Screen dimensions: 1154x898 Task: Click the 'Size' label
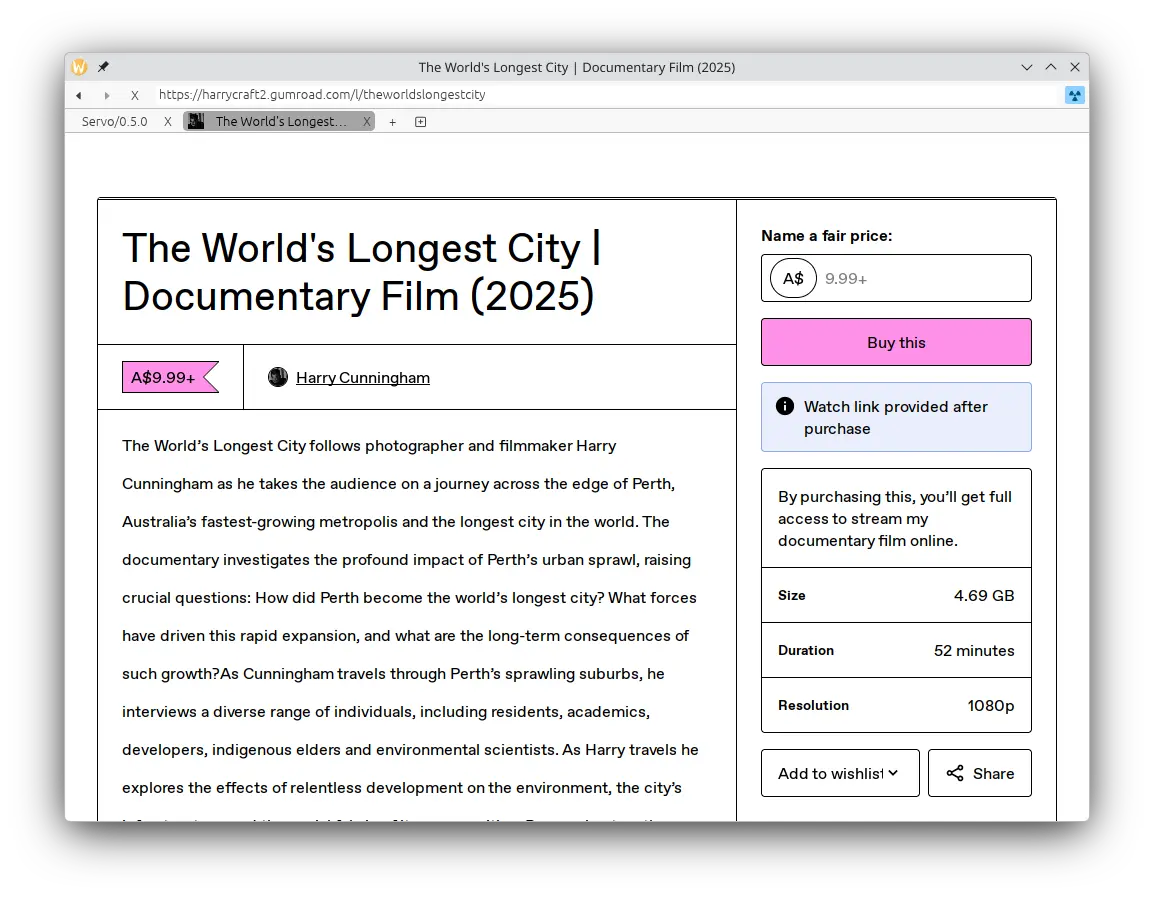[x=792, y=595]
